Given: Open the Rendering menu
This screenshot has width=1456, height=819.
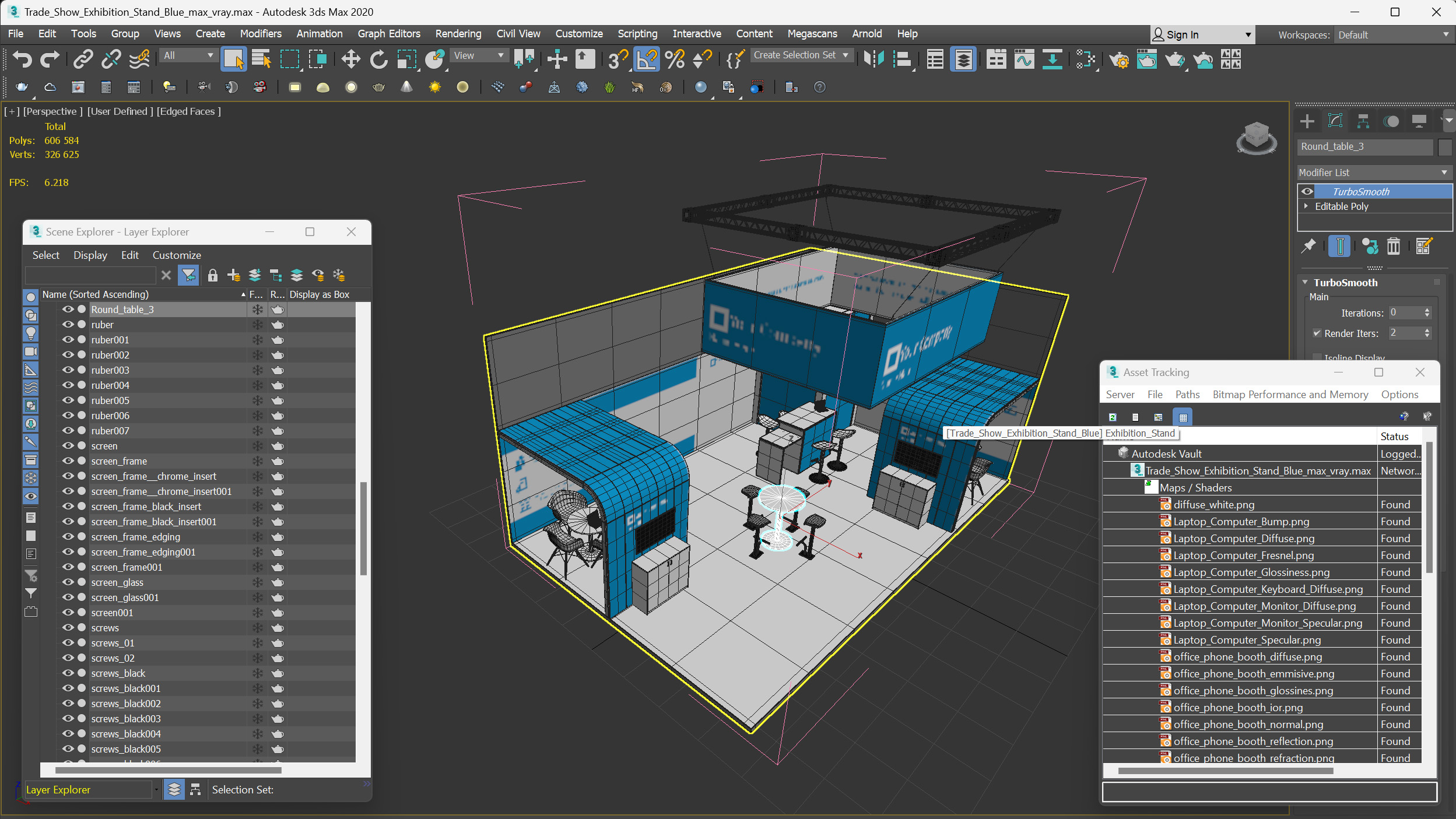Looking at the screenshot, I should click(458, 34).
